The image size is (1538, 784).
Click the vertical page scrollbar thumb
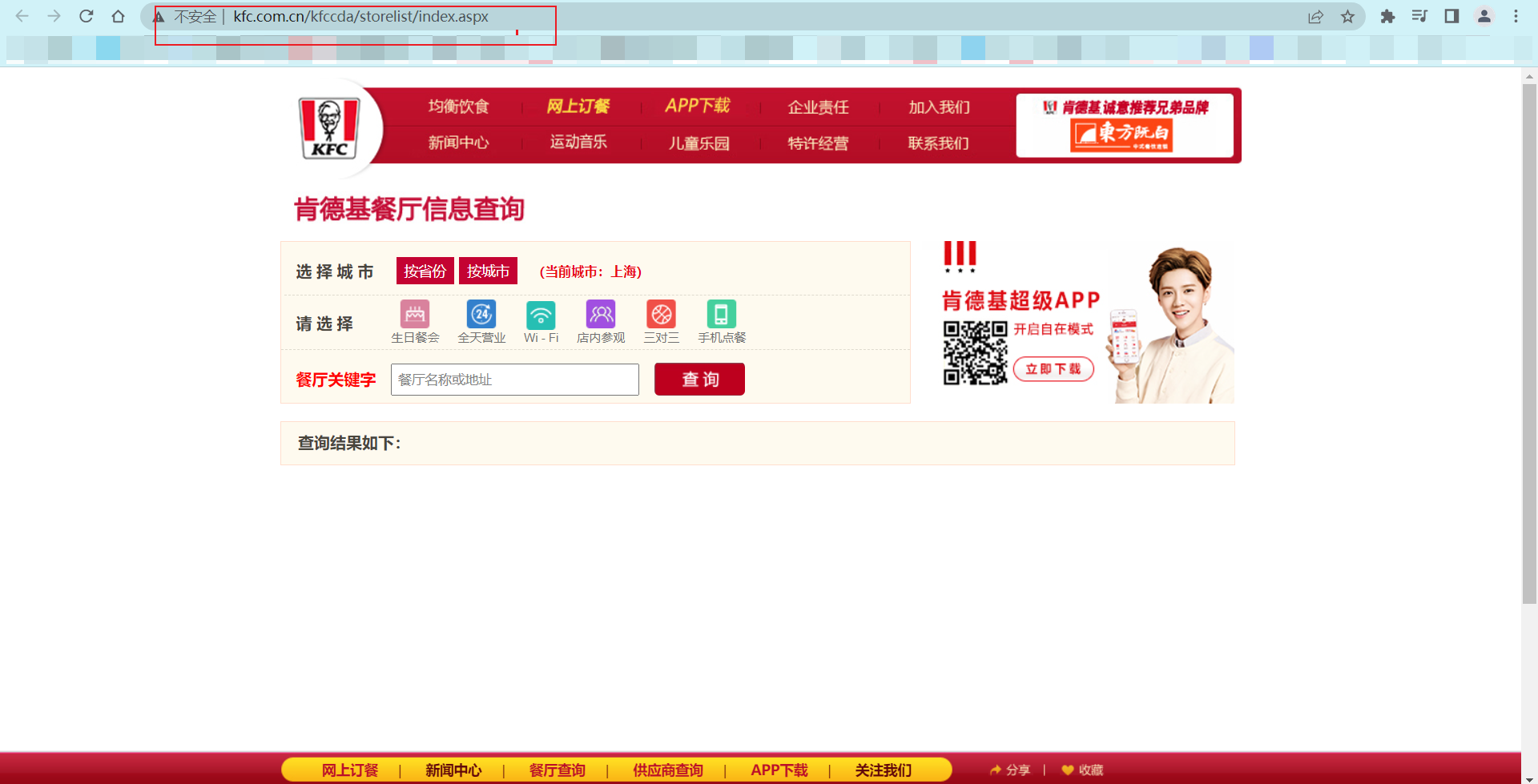click(x=1529, y=344)
